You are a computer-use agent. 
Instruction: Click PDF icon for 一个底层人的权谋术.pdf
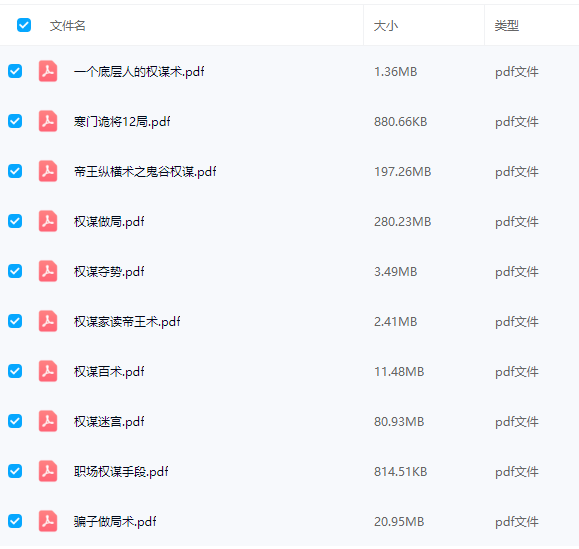48,71
